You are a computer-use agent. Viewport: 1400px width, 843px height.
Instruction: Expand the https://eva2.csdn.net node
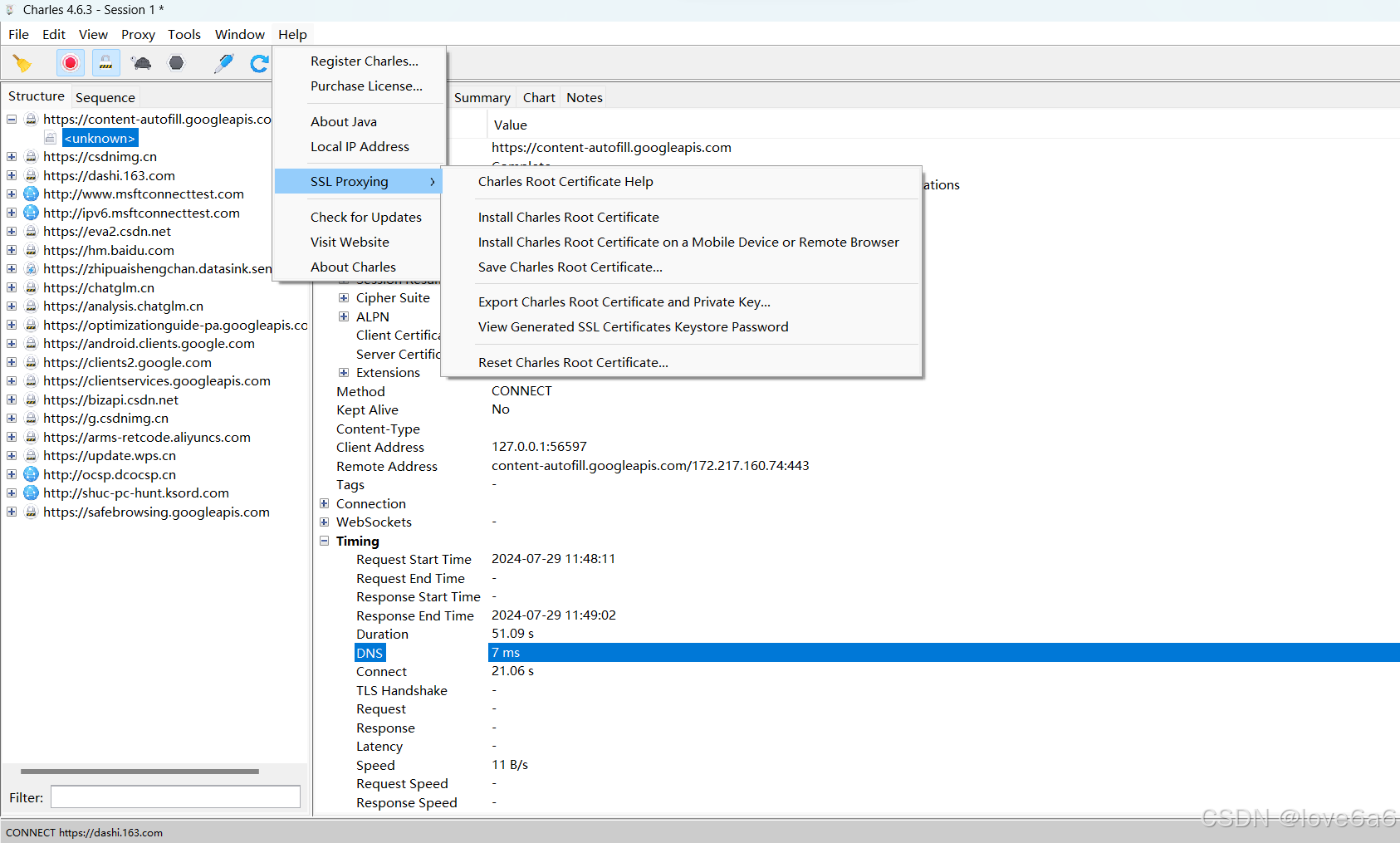coord(12,231)
